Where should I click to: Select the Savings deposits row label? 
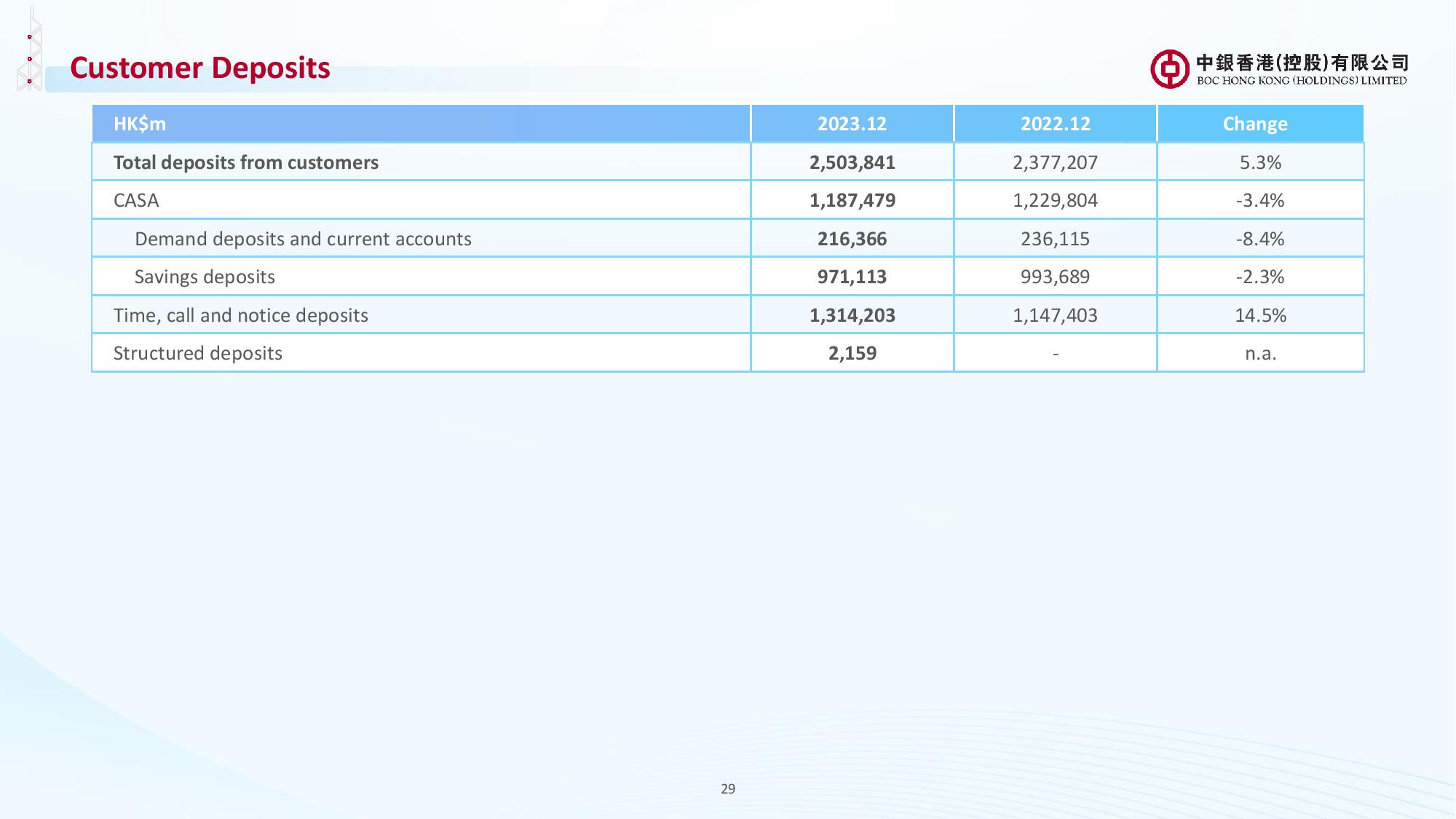click(205, 277)
